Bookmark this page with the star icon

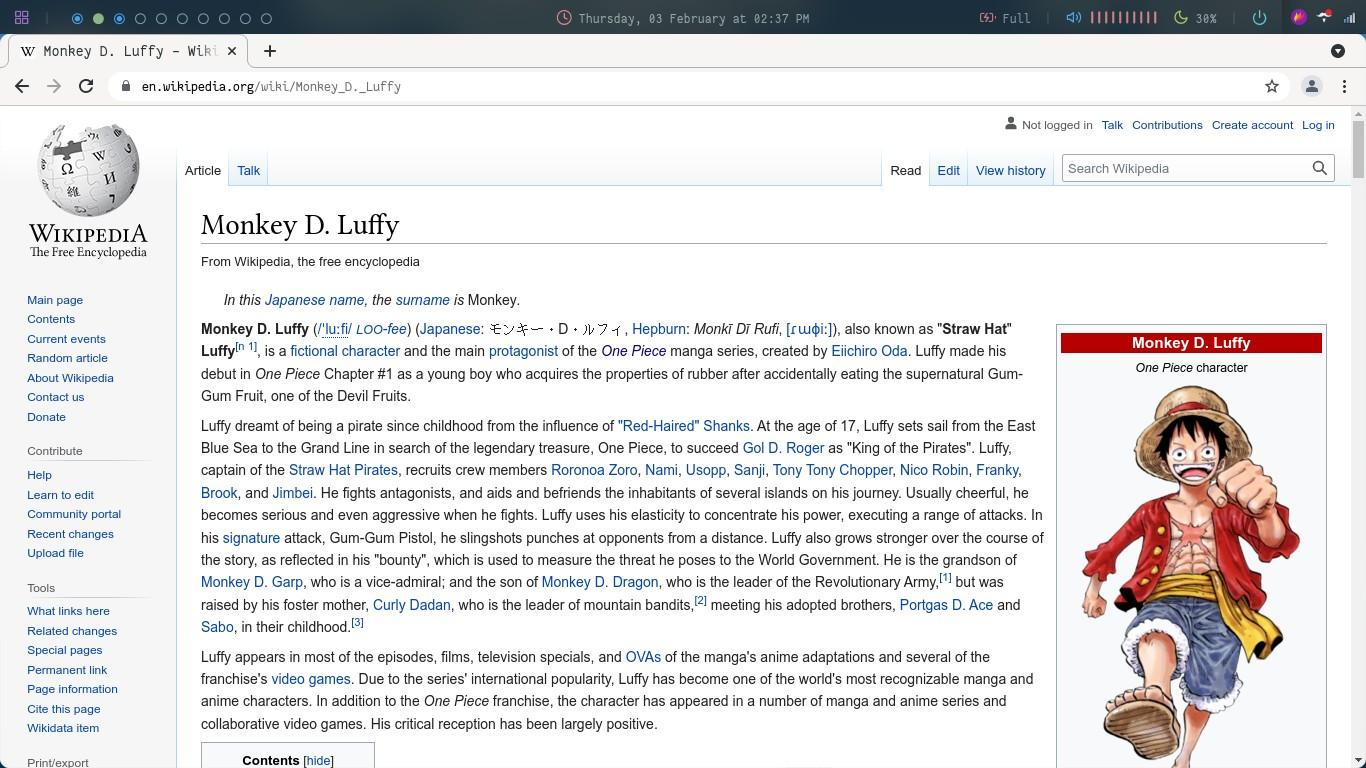[x=1272, y=87]
